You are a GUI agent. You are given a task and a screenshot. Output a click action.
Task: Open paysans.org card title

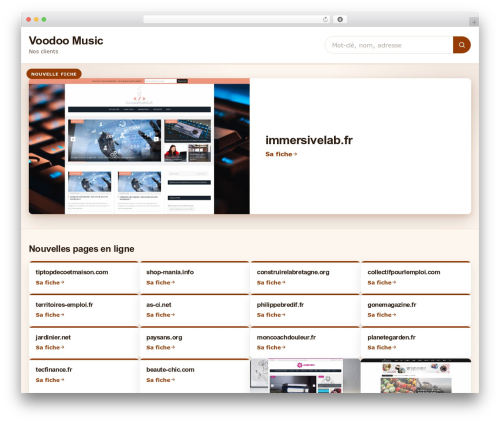164,337
